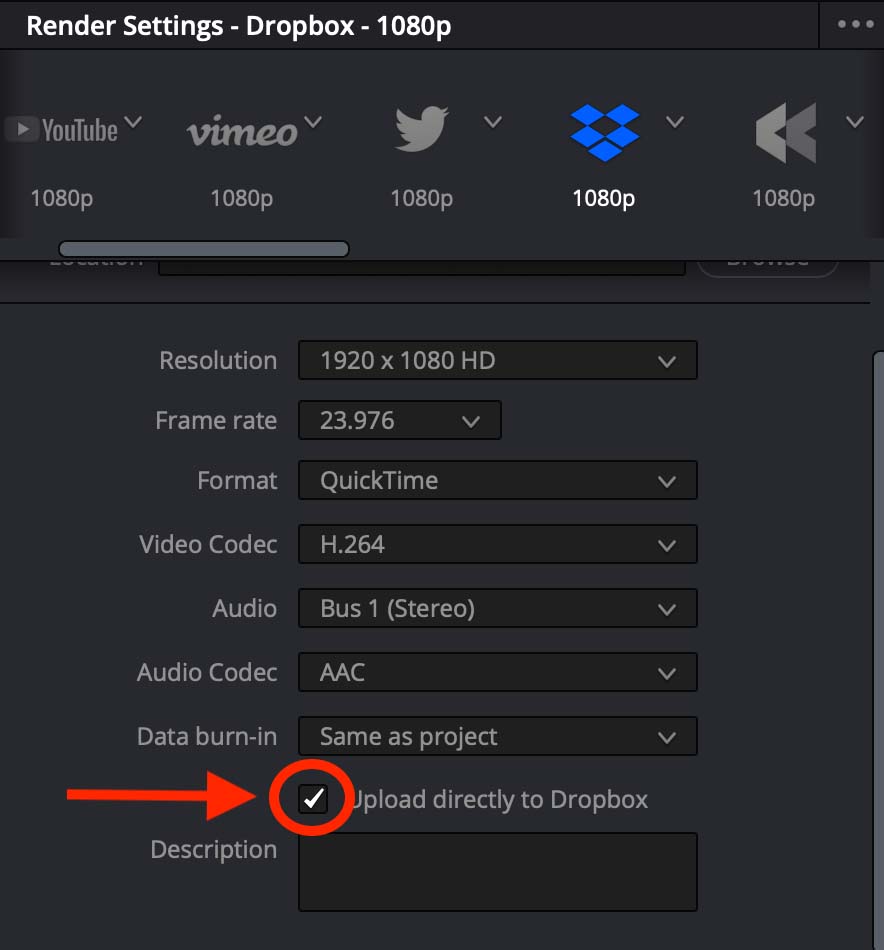Uncheck Upload directly to Dropbox

pos(313,799)
